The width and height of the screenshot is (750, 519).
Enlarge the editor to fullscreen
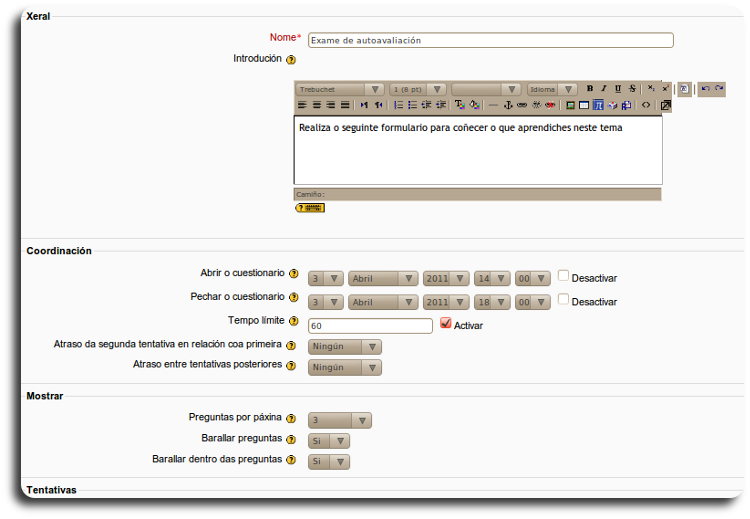pyautogui.click(x=666, y=105)
